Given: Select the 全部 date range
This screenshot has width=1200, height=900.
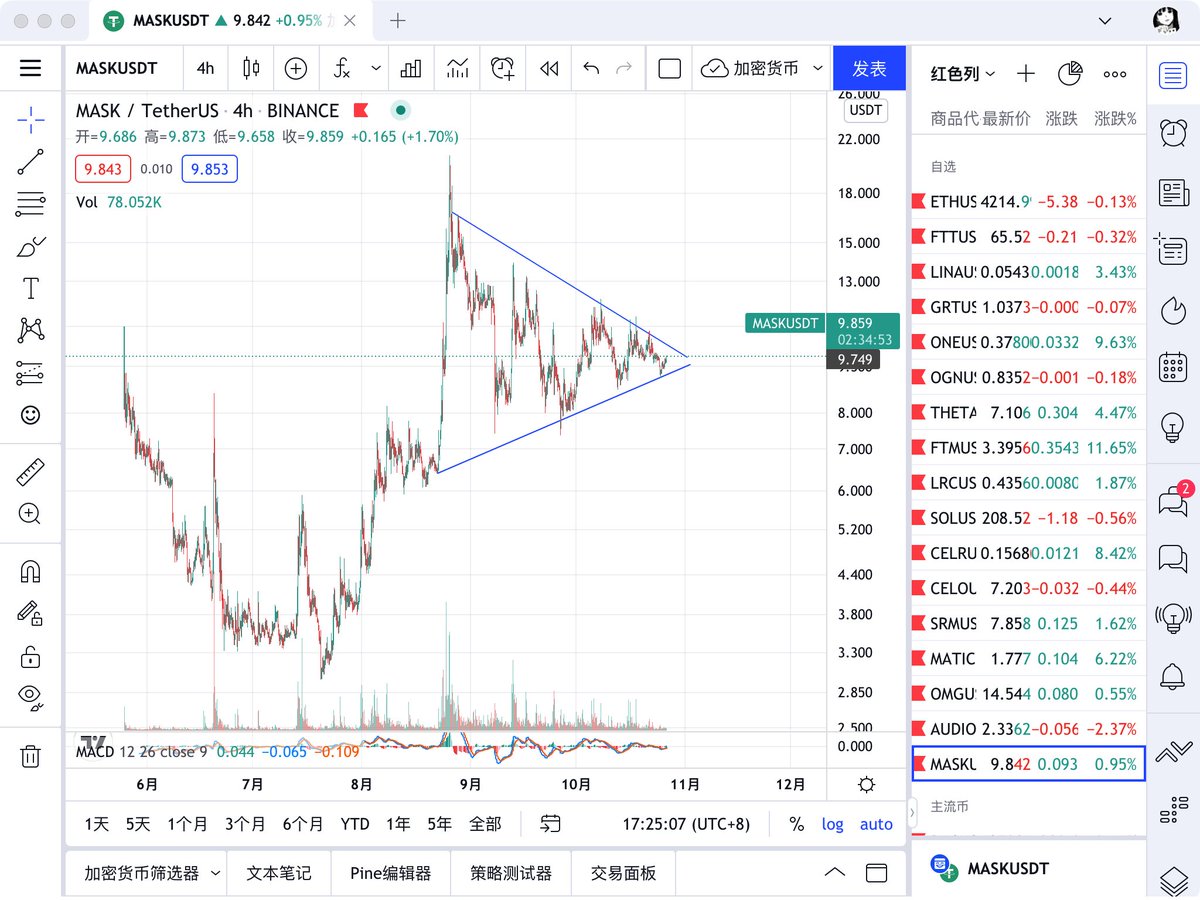Looking at the screenshot, I should 485,824.
